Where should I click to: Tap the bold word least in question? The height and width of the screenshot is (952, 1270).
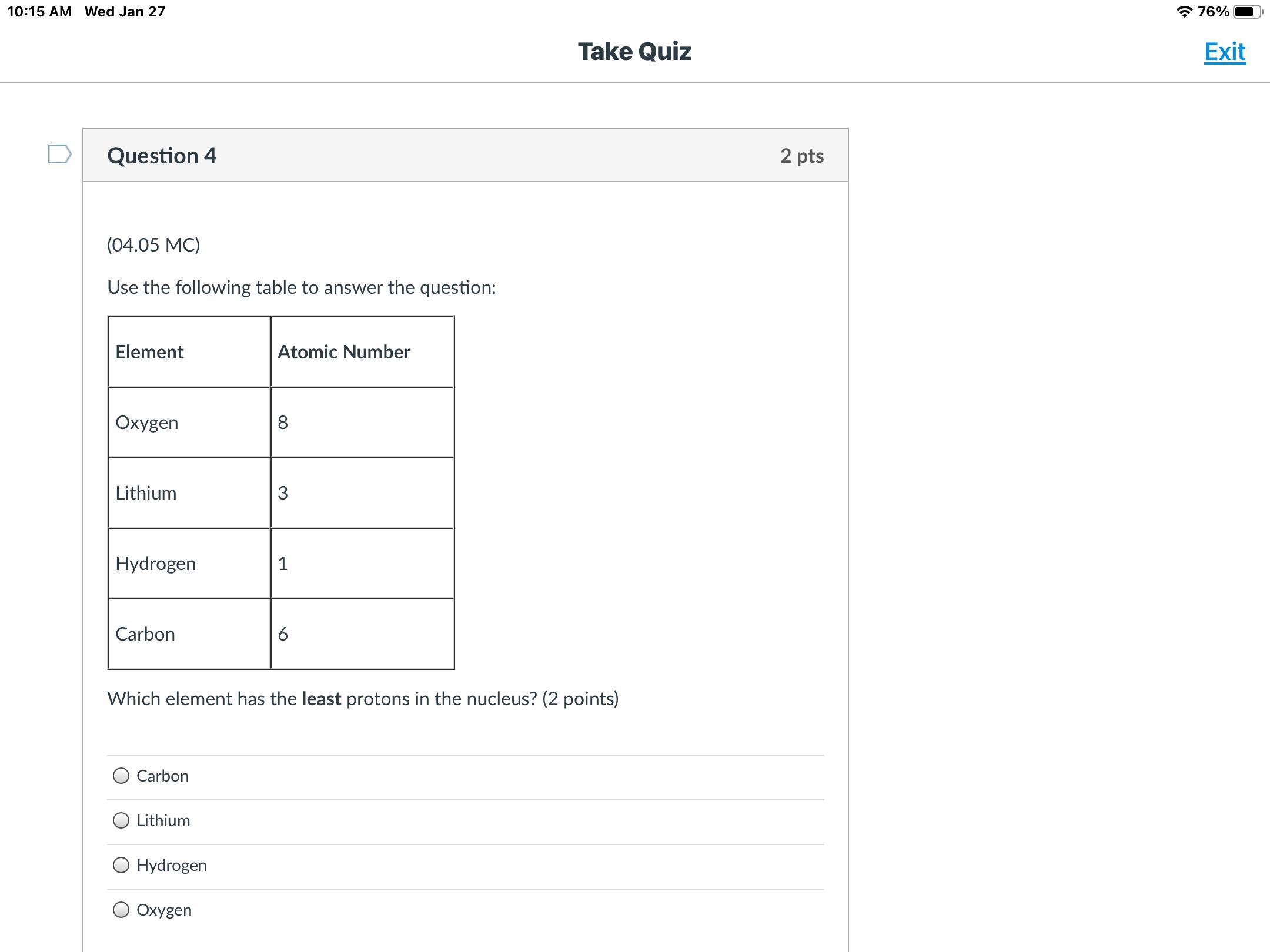321,699
